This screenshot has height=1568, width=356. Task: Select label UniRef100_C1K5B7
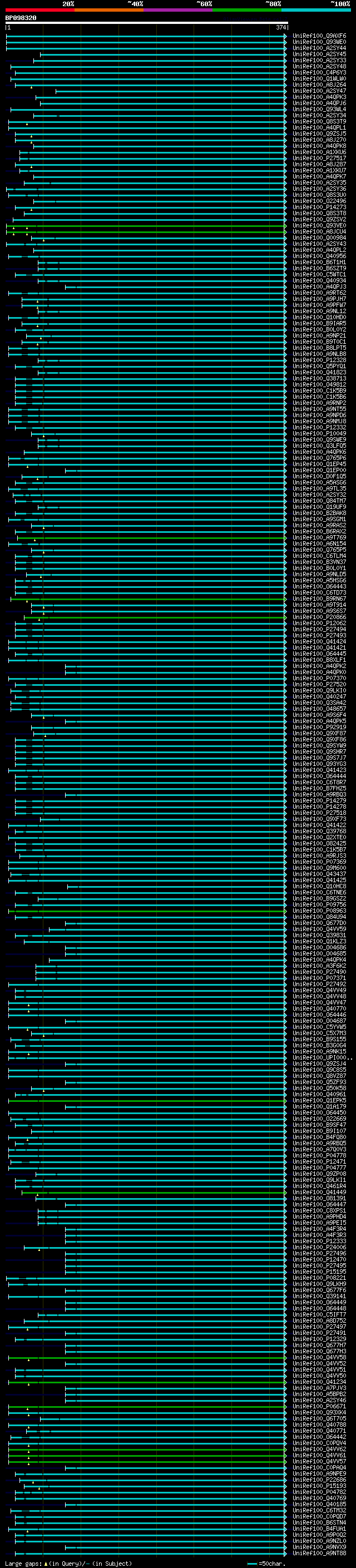pos(319,849)
